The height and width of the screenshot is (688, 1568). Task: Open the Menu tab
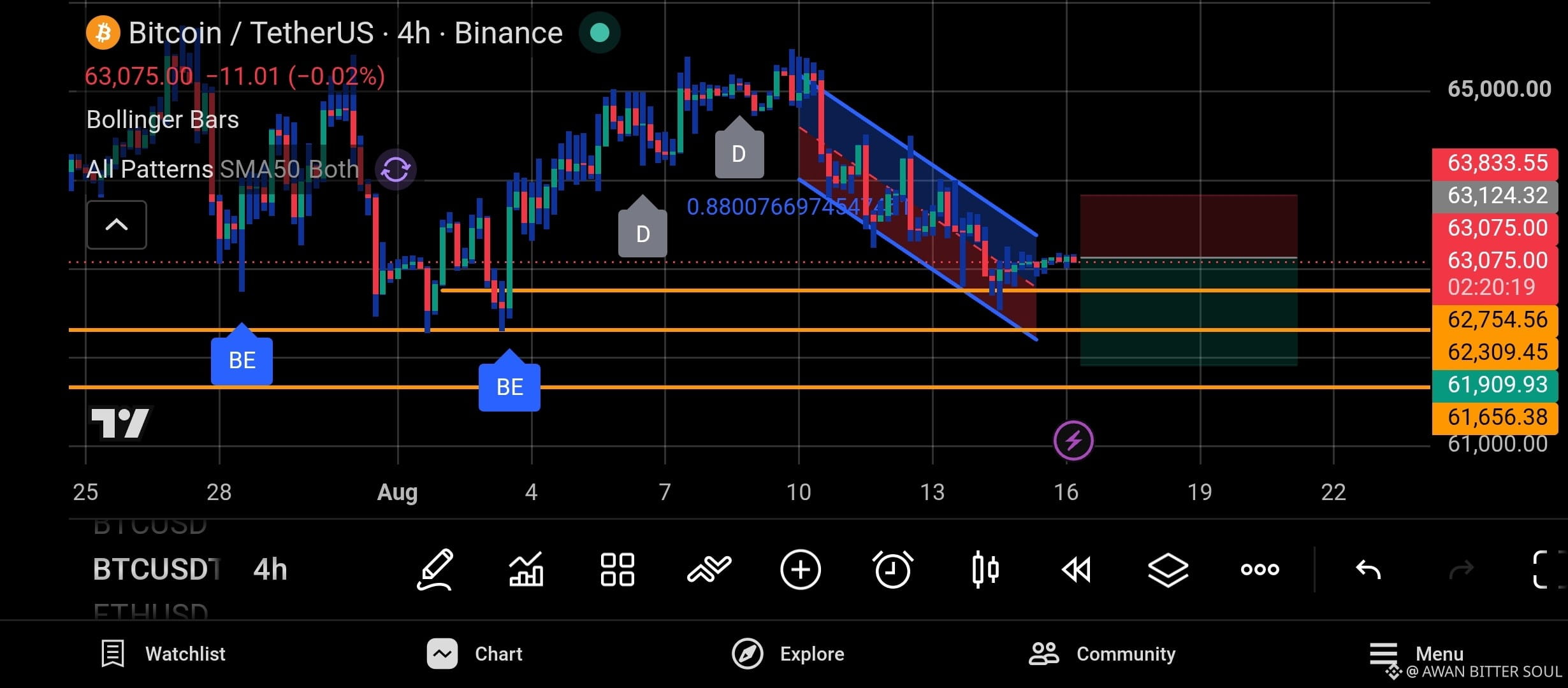point(1417,654)
